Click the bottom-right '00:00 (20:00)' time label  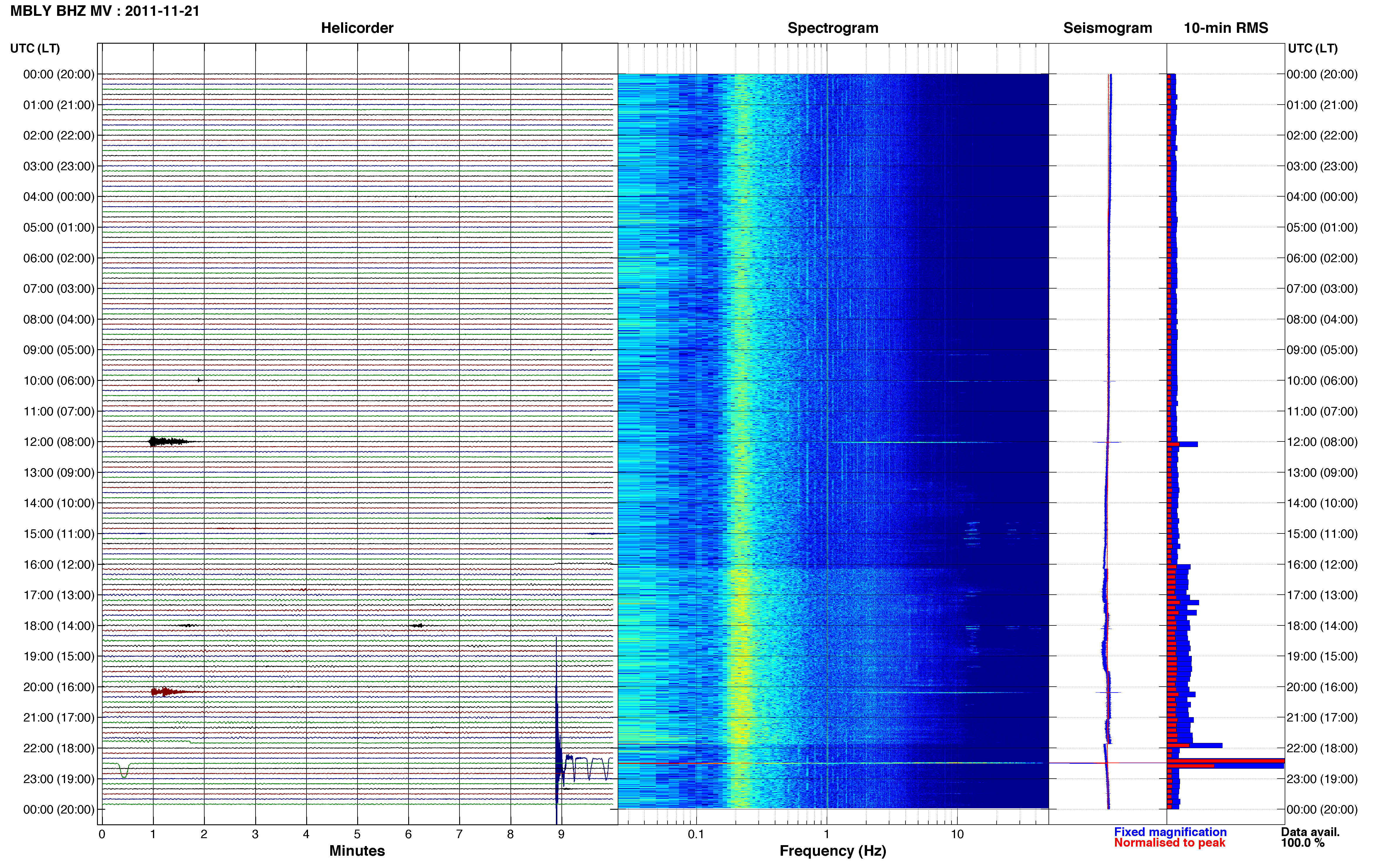(1322, 810)
